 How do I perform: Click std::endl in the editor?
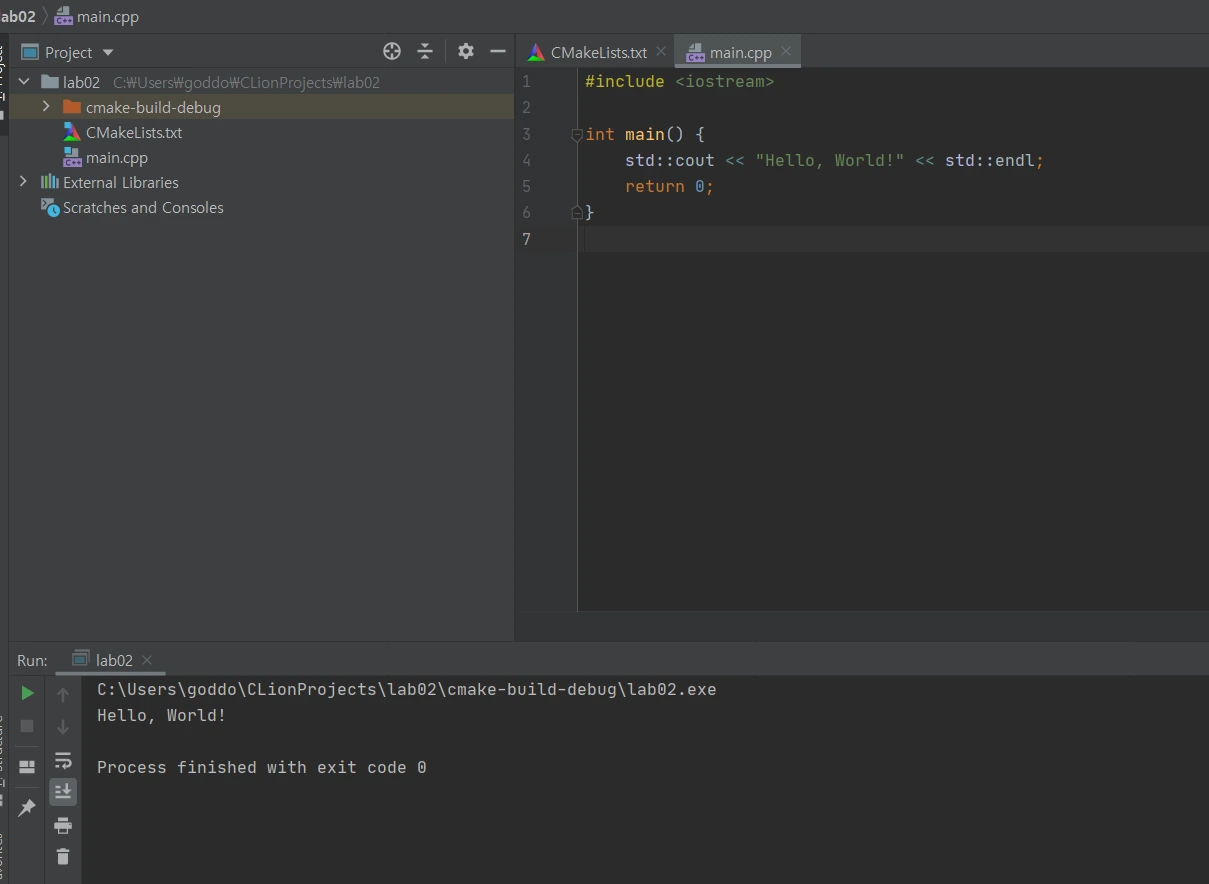(990, 160)
